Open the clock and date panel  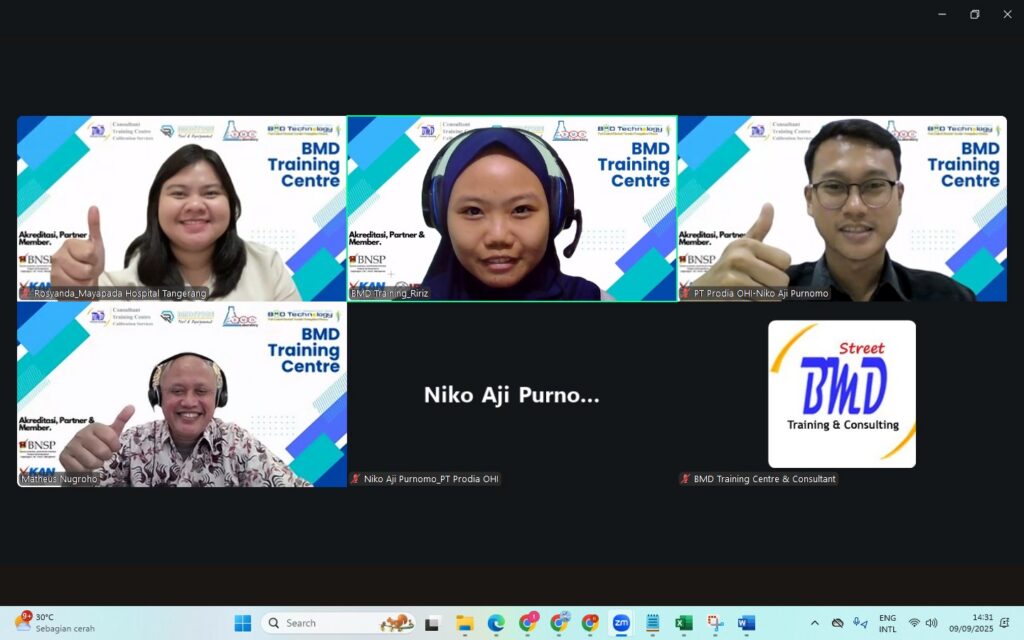968,623
